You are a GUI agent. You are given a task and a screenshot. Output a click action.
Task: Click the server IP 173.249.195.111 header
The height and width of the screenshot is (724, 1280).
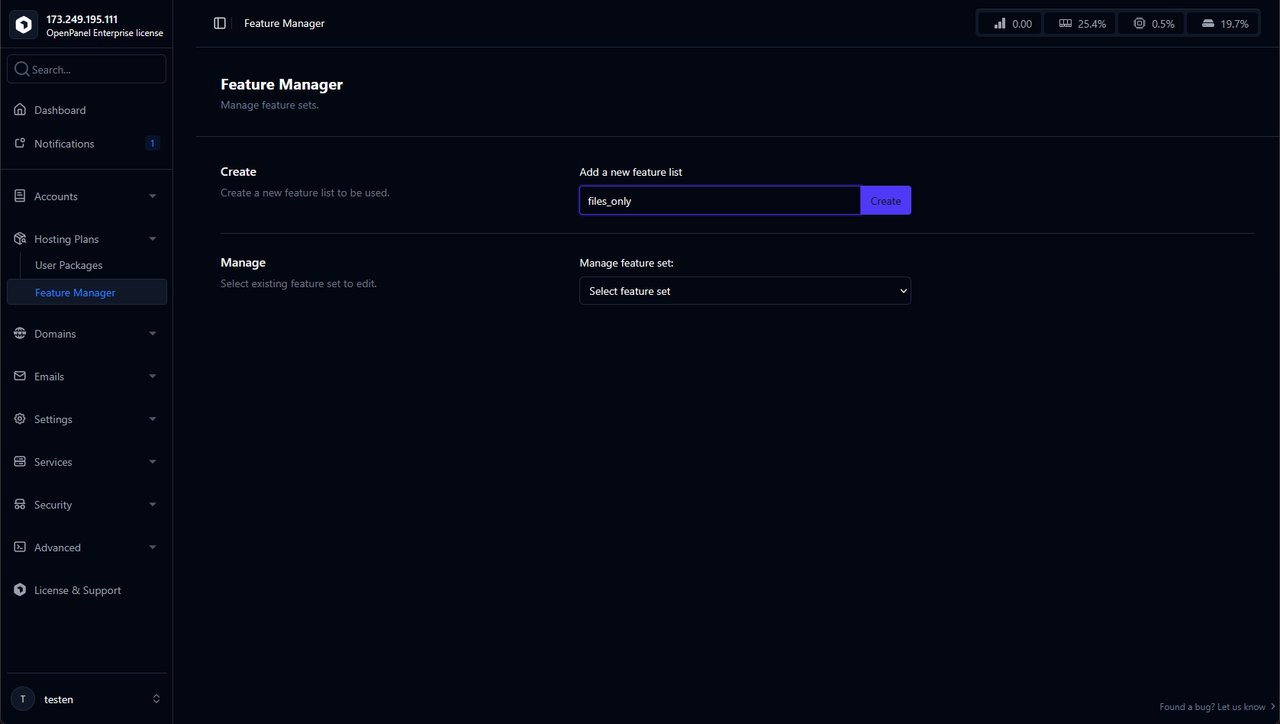[x=82, y=19]
